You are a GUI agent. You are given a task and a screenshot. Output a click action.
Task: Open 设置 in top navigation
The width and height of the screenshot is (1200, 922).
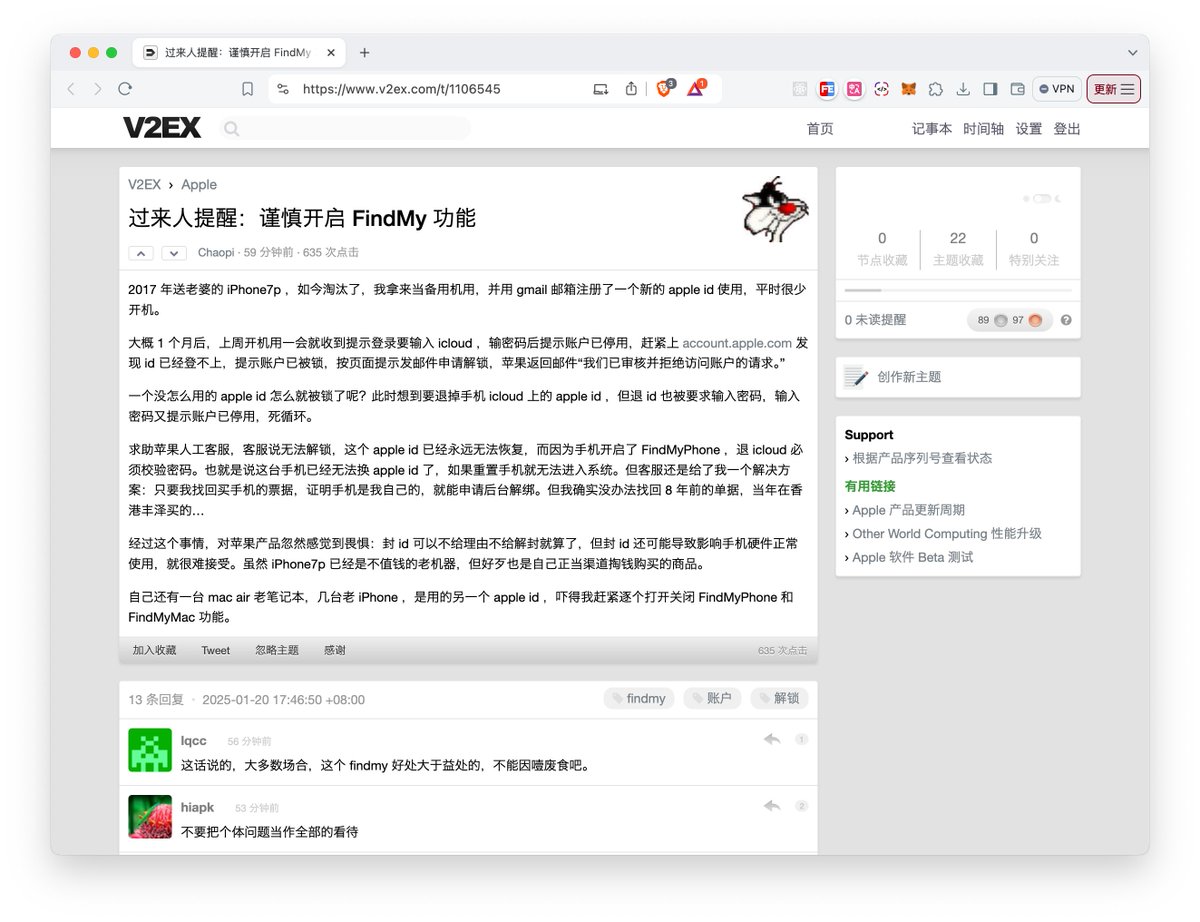(1029, 129)
